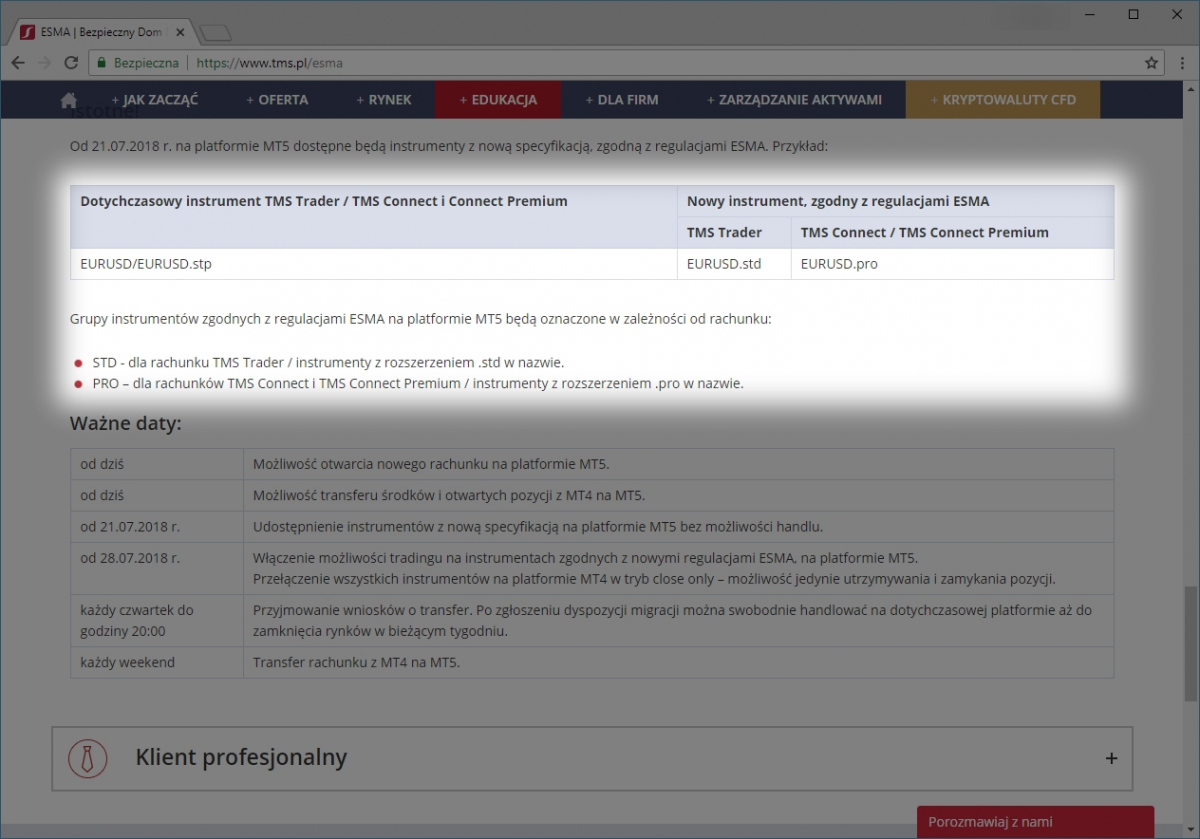Click the browser forward arrow

click(x=44, y=62)
